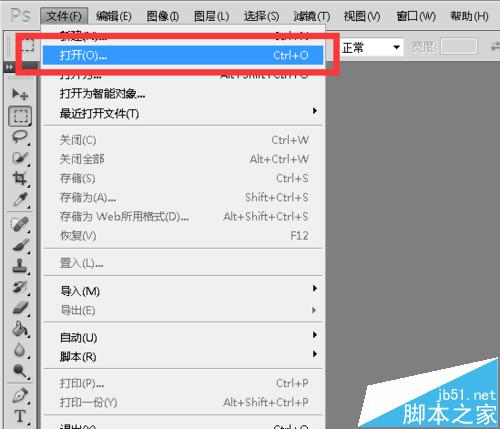Viewport: 500px width, 429px height.
Task: Open the 选择(S) menu
Action: (261, 16)
